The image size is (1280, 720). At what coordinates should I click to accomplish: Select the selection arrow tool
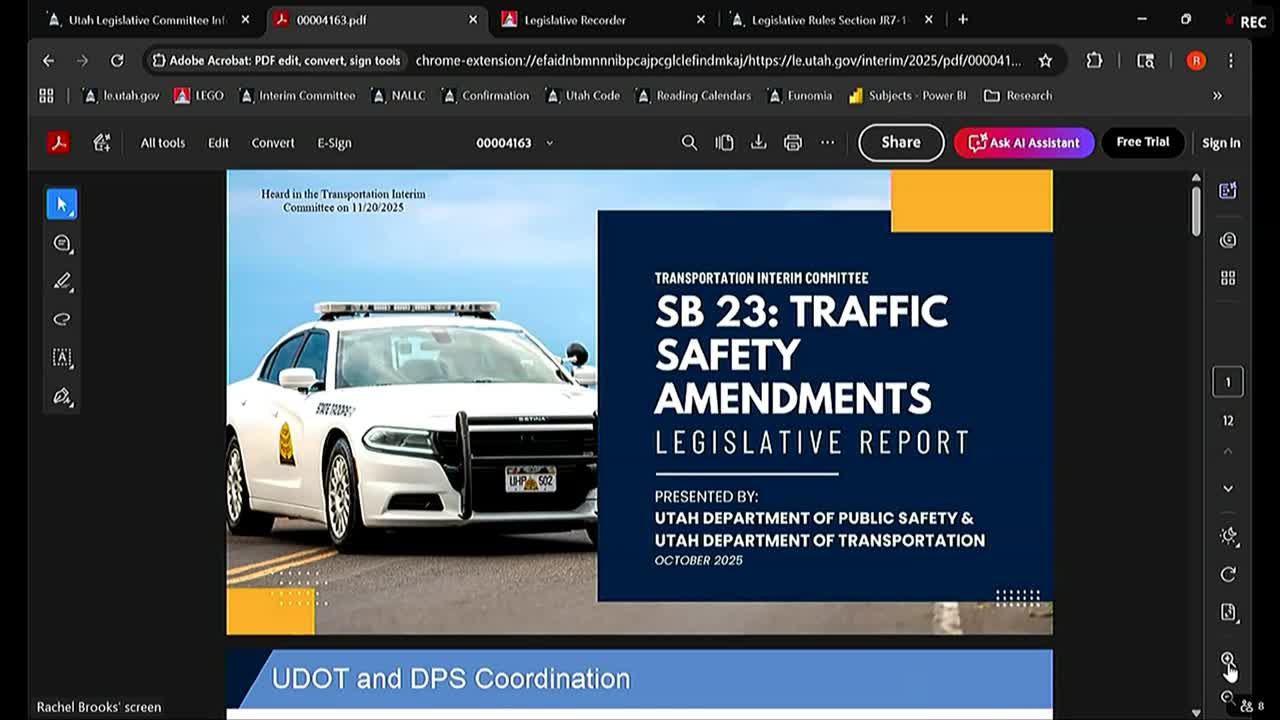click(x=62, y=204)
